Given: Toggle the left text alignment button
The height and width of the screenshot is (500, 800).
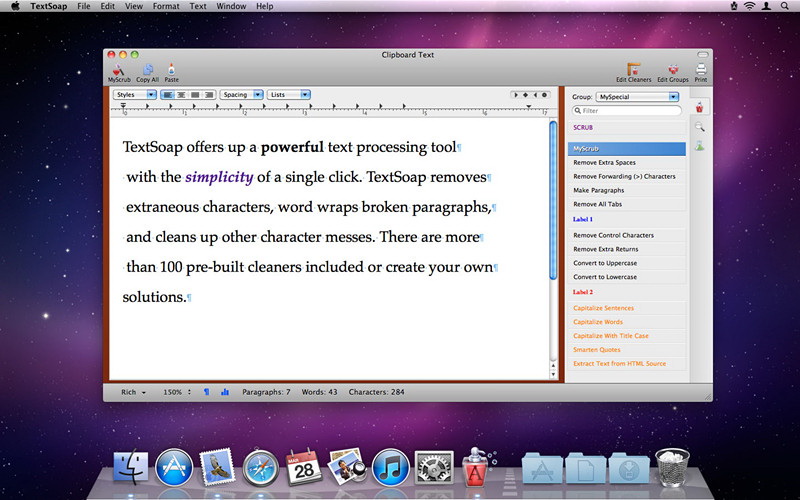Looking at the screenshot, I should (167, 95).
